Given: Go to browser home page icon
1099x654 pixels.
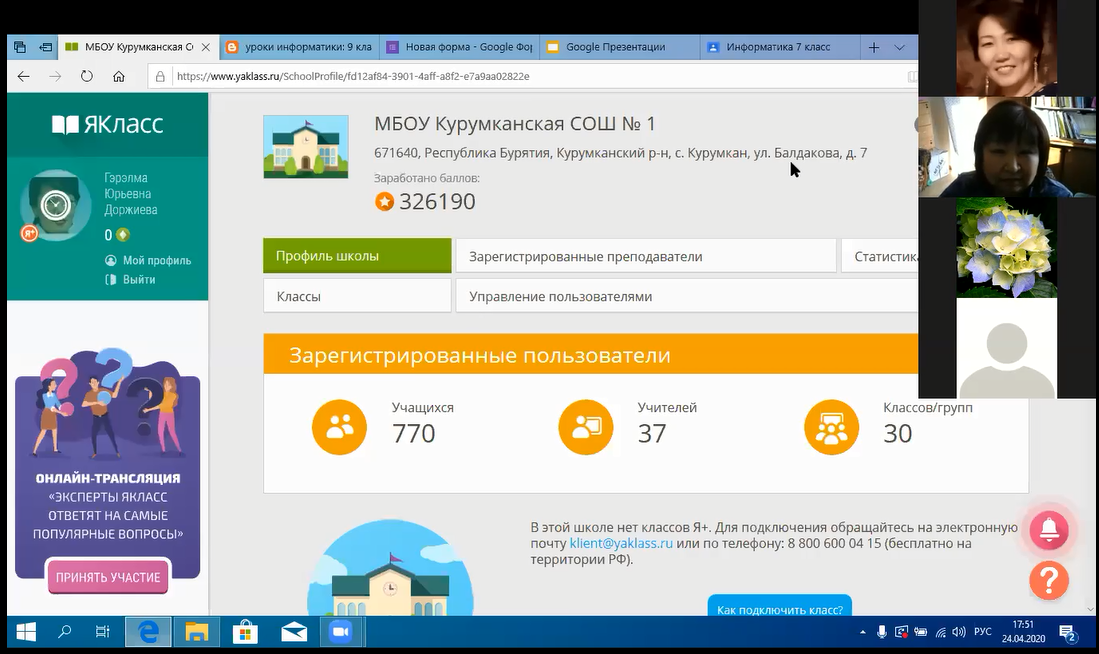Looking at the screenshot, I should [x=119, y=76].
